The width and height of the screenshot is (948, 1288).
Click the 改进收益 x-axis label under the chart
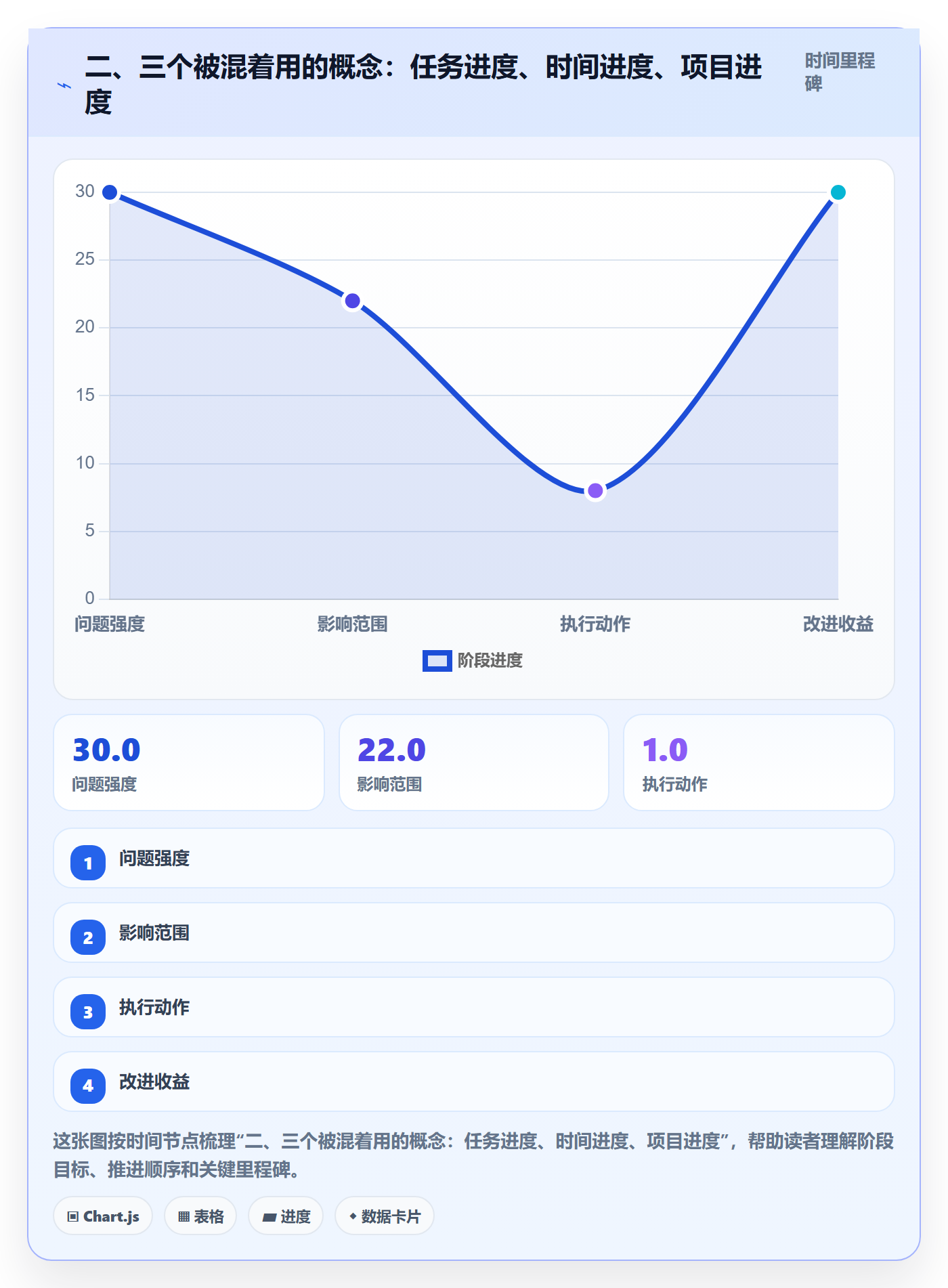pyautogui.click(x=838, y=624)
